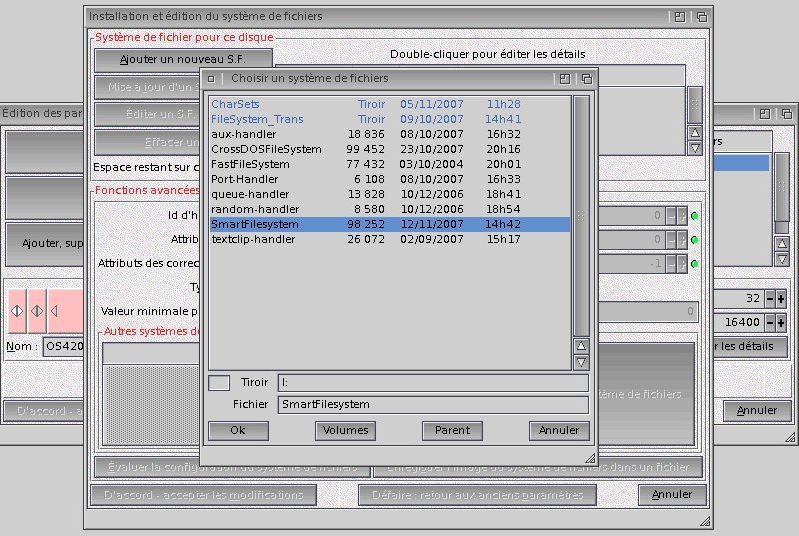Viewport: 799px width, 536px height.
Task: Click size gadget of file chooser dialog
Action: click(x=590, y=459)
